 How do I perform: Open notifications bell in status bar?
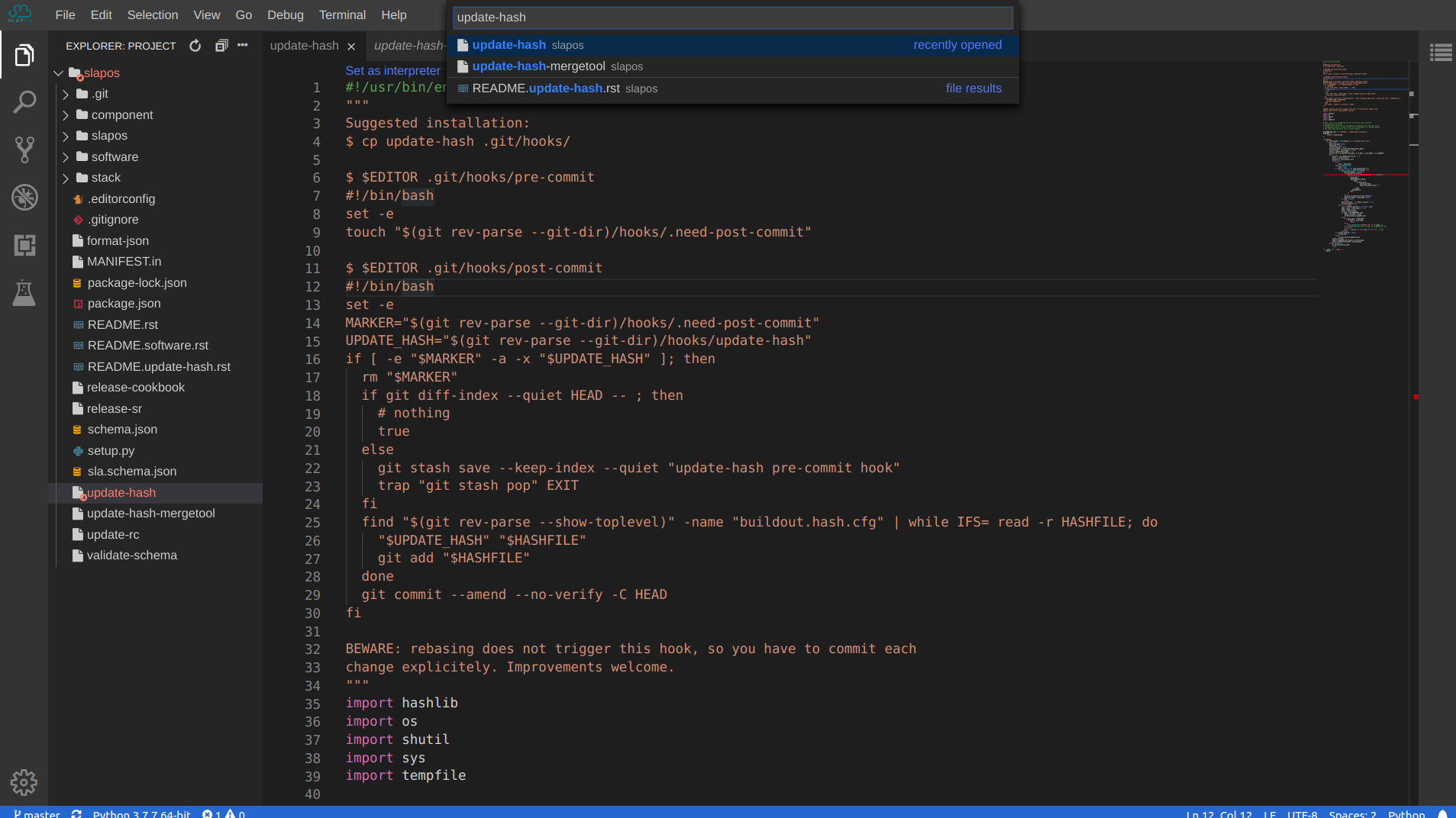pyautogui.click(x=1442, y=813)
